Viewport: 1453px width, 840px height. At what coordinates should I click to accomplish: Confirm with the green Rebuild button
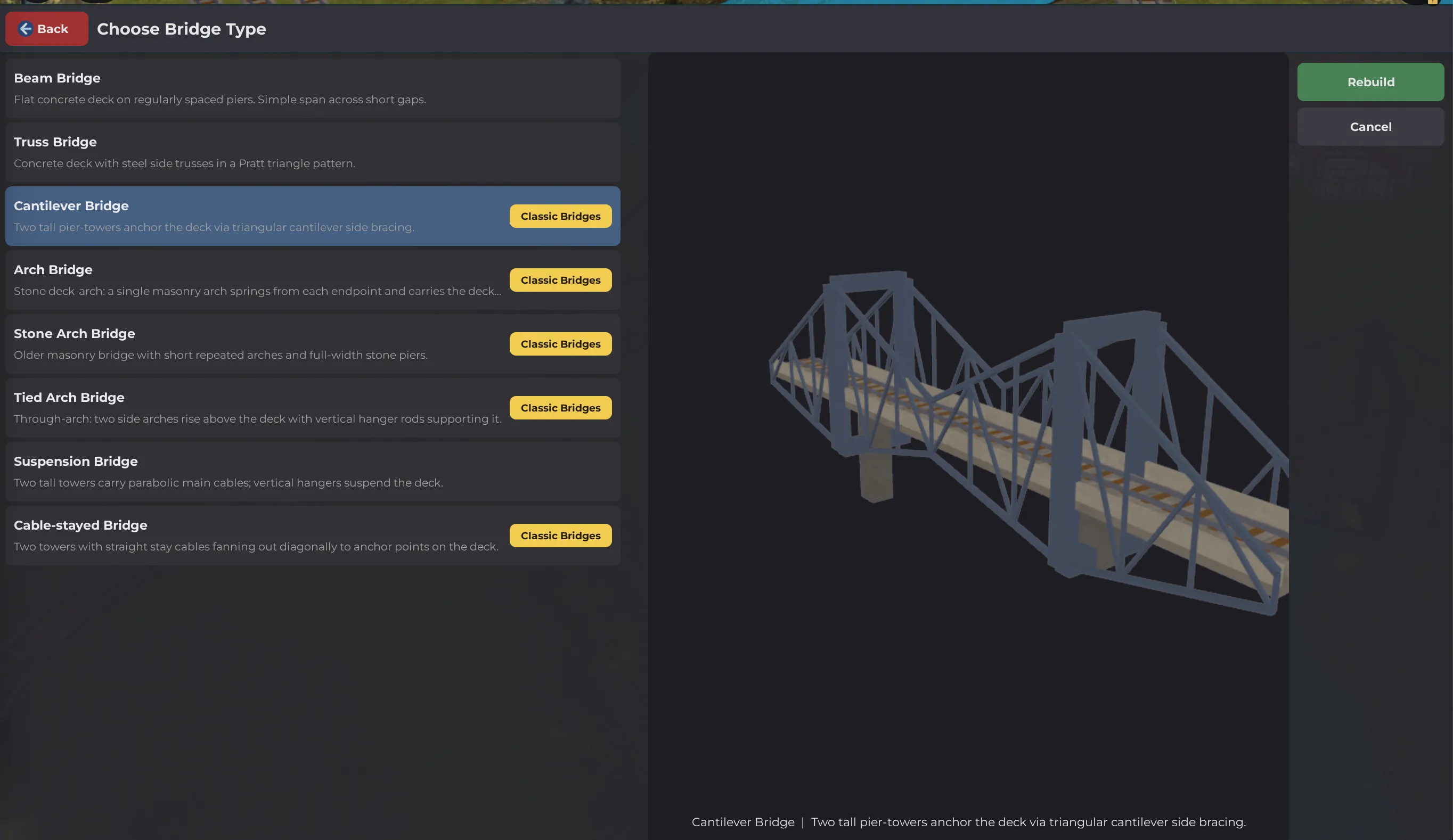pyautogui.click(x=1370, y=82)
